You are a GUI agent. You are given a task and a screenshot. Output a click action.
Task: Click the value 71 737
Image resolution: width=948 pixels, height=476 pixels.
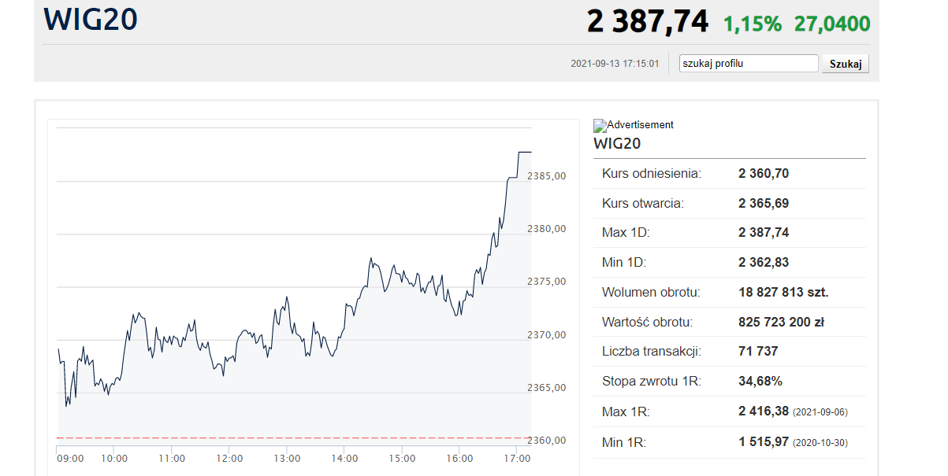click(758, 351)
